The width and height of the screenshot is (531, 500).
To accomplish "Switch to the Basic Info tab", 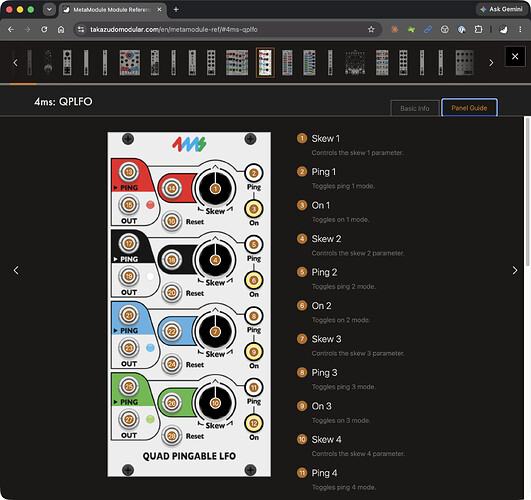I will pyautogui.click(x=415, y=108).
